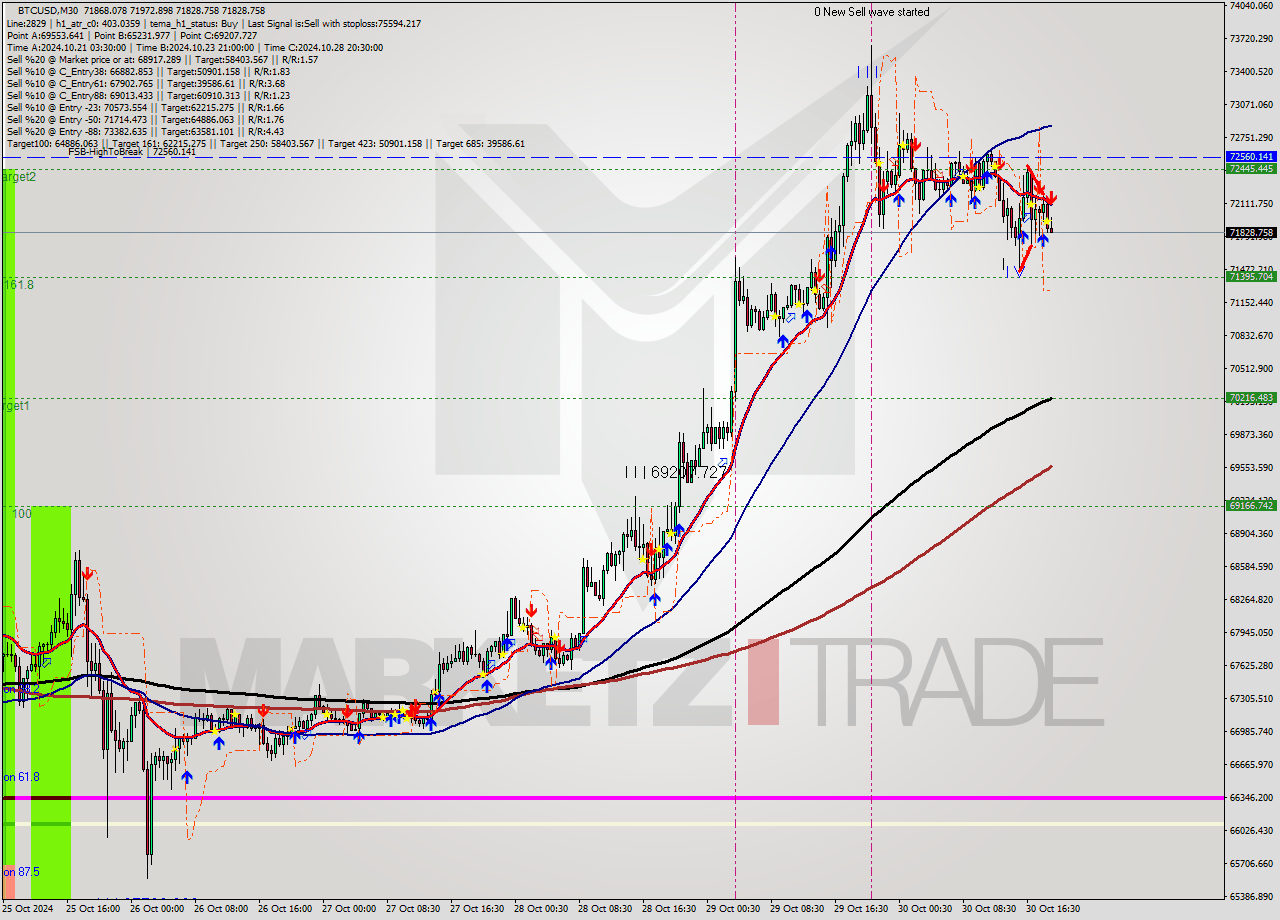
Task: Click the 68264.820 price axis label
Action: click(1252, 600)
